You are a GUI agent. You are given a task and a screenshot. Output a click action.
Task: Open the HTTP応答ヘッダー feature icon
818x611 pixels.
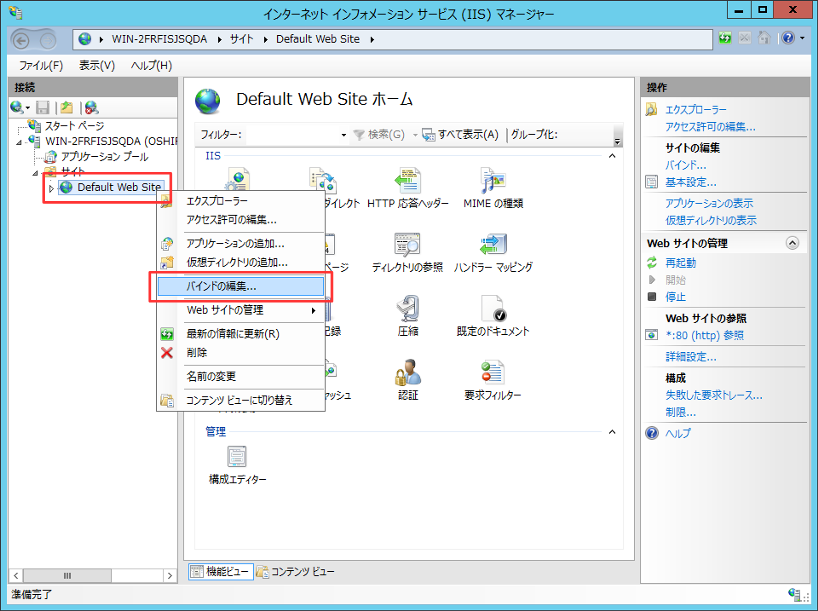[407, 188]
